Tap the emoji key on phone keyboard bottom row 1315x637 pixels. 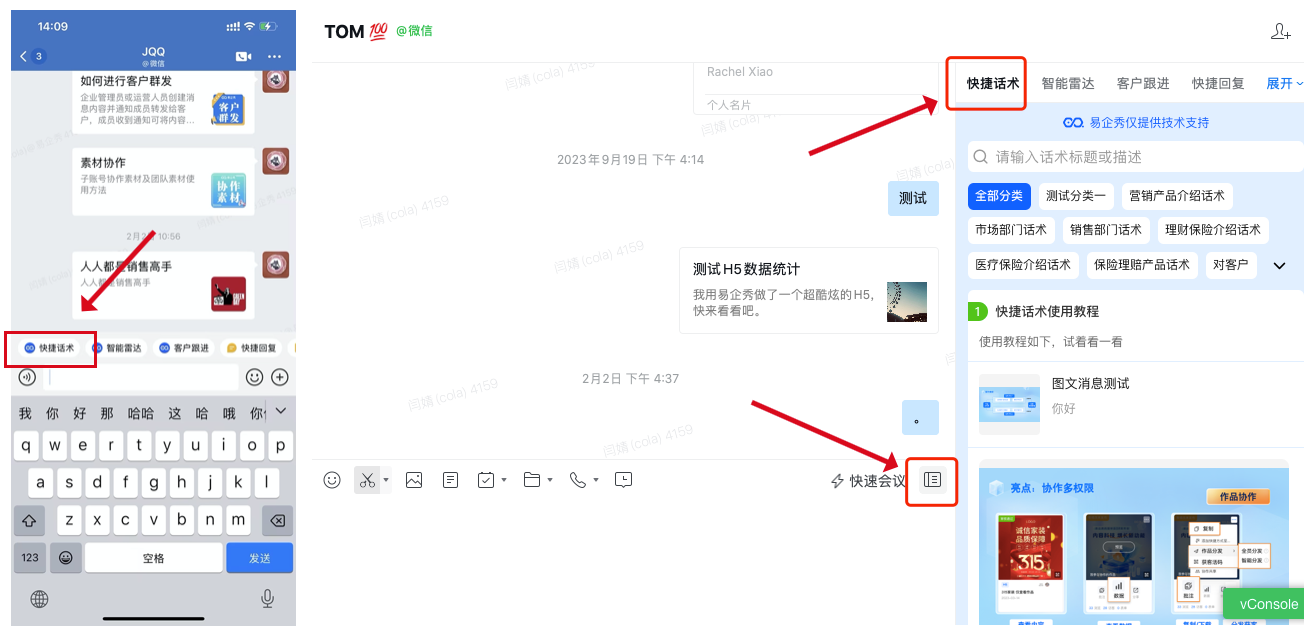tap(66, 558)
